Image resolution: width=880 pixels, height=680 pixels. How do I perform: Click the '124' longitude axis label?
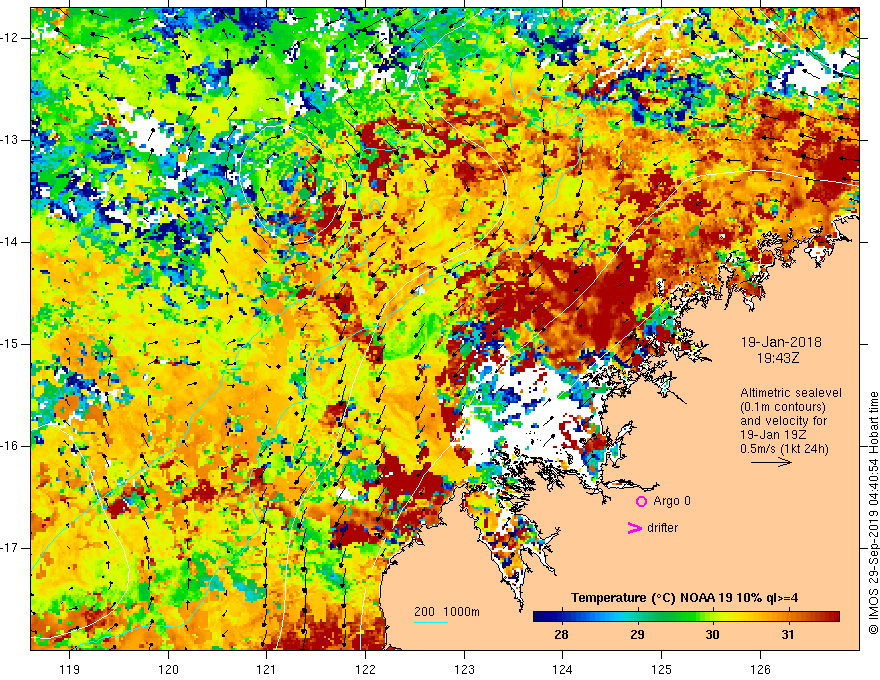pyautogui.click(x=563, y=669)
